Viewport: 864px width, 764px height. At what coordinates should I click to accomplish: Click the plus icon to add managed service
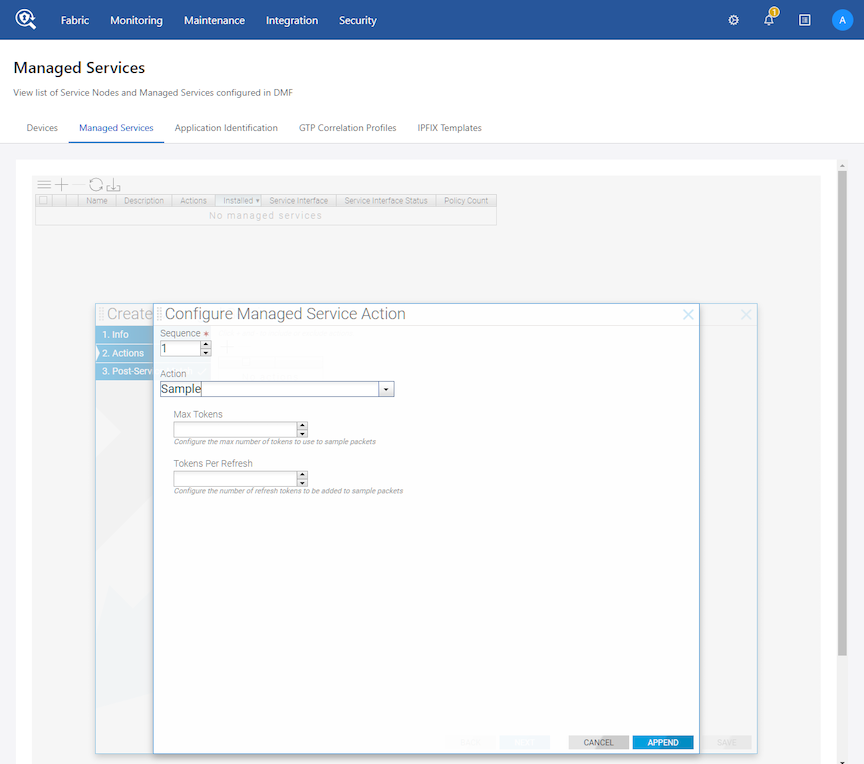(x=62, y=185)
